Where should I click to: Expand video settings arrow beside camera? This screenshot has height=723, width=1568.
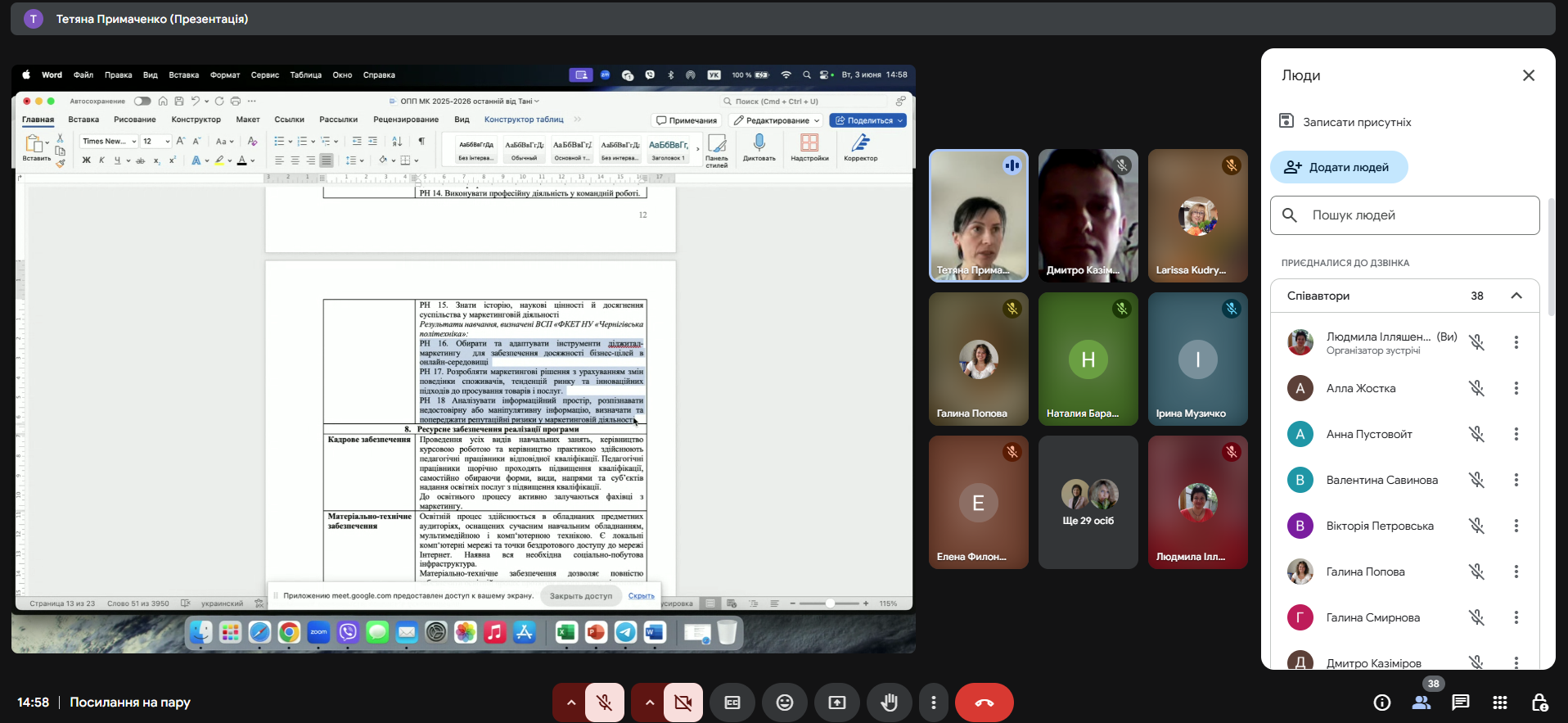pyautogui.click(x=649, y=703)
